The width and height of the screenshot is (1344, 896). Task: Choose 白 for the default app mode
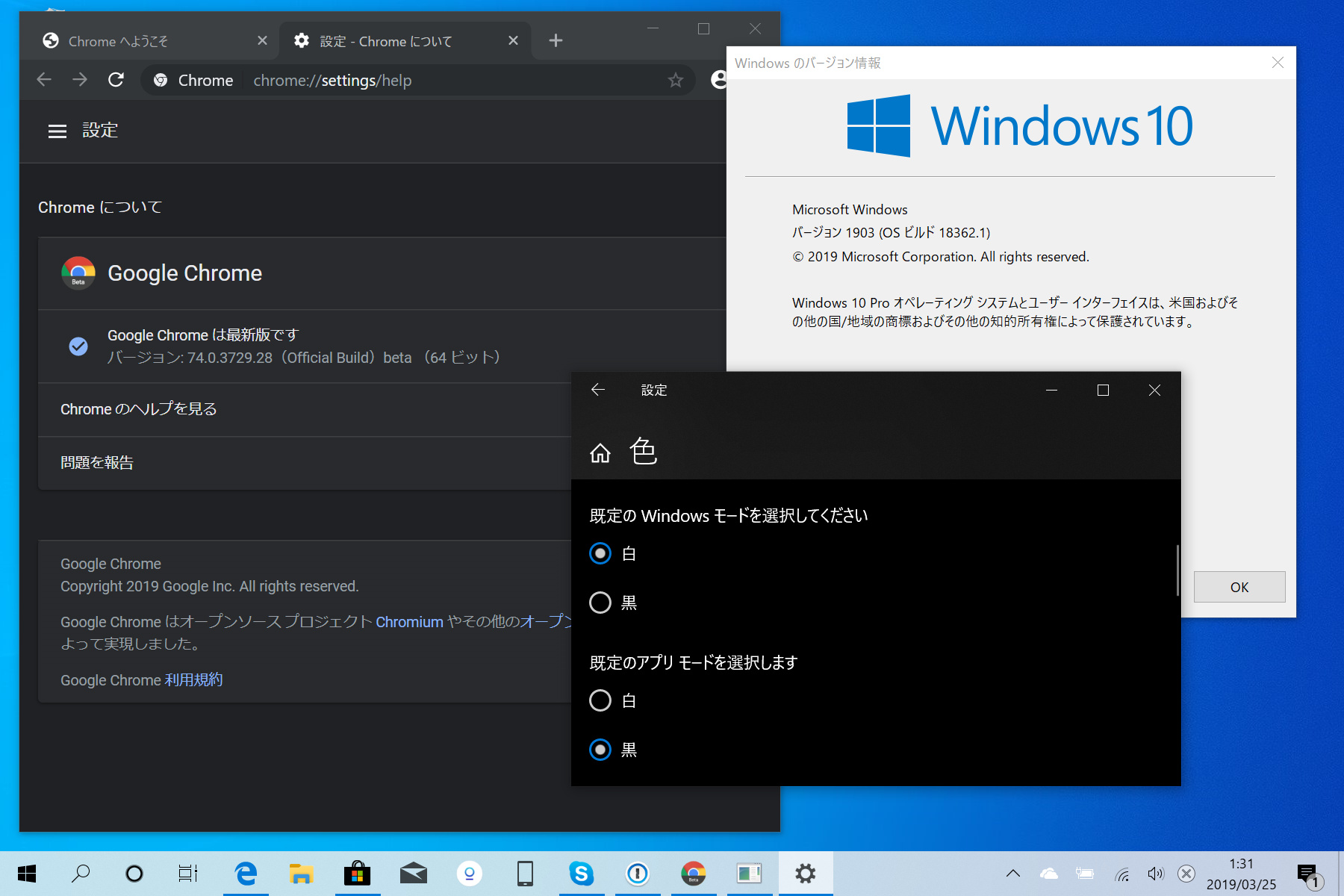pos(600,700)
